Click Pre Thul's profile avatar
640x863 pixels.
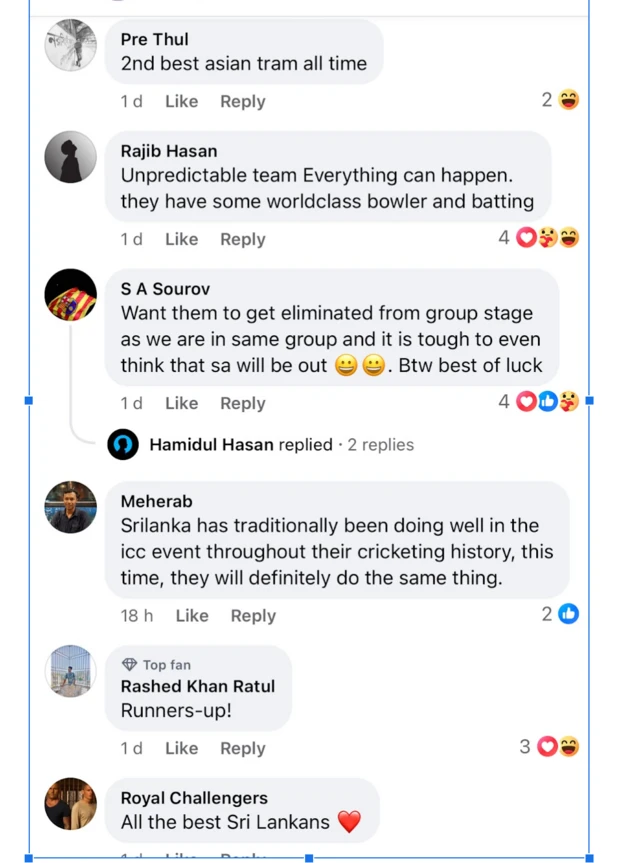coord(71,45)
